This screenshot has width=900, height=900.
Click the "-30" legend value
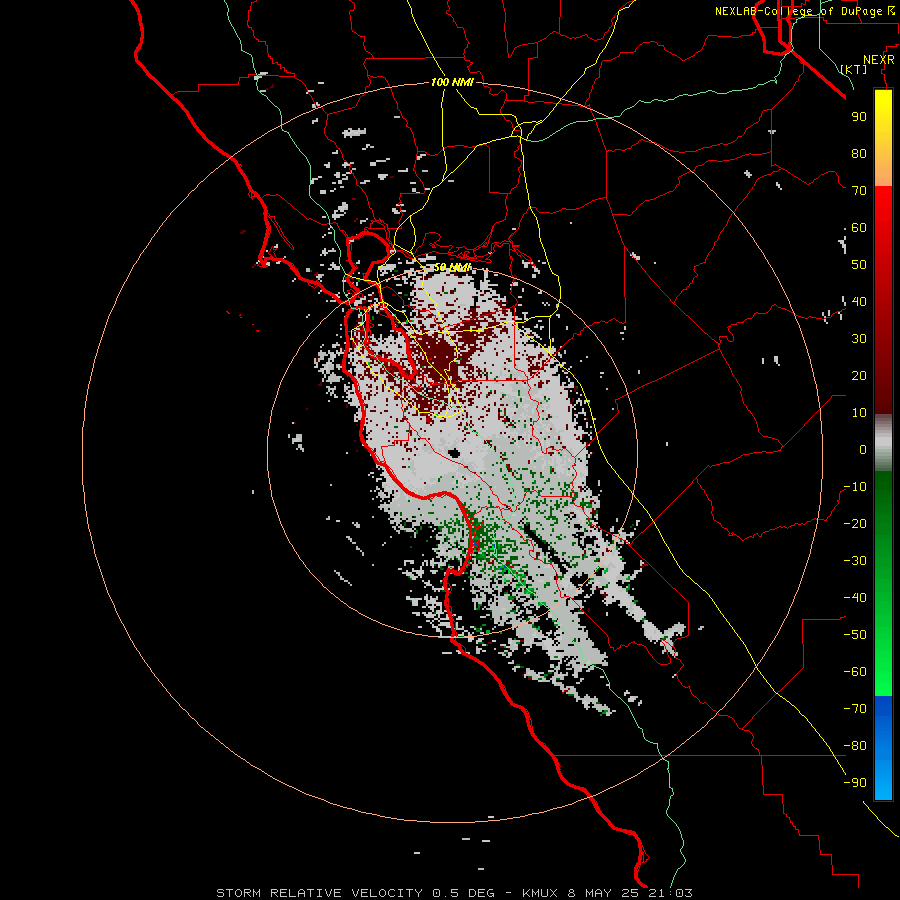click(855, 561)
